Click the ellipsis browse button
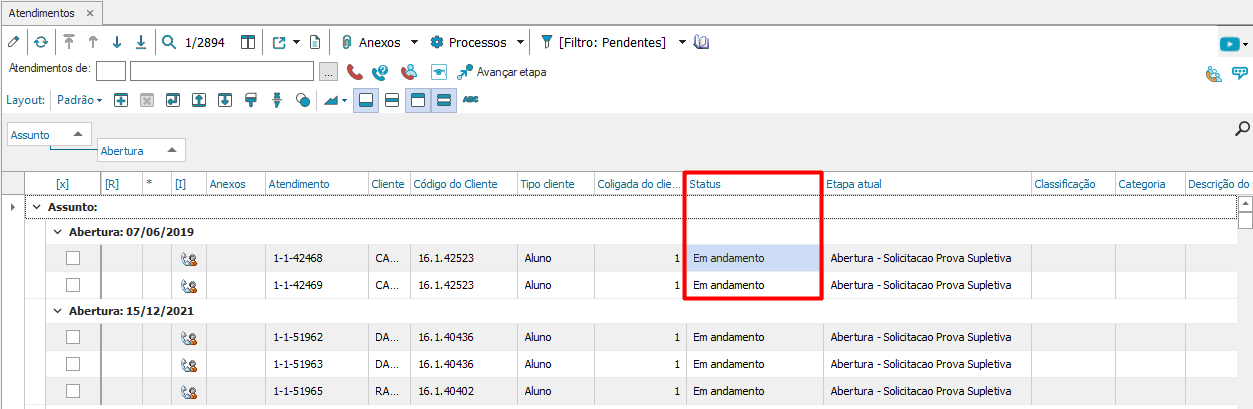Screen dimensions: 1253x409 click(329, 72)
